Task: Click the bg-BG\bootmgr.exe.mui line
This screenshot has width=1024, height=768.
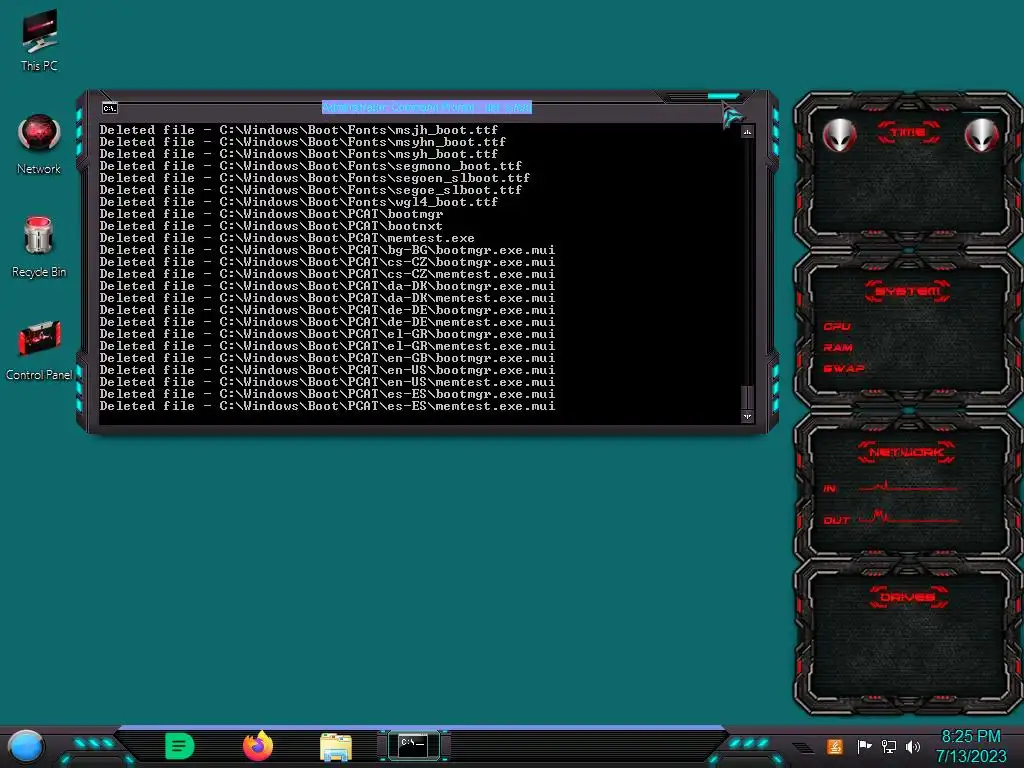Action: (327, 249)
